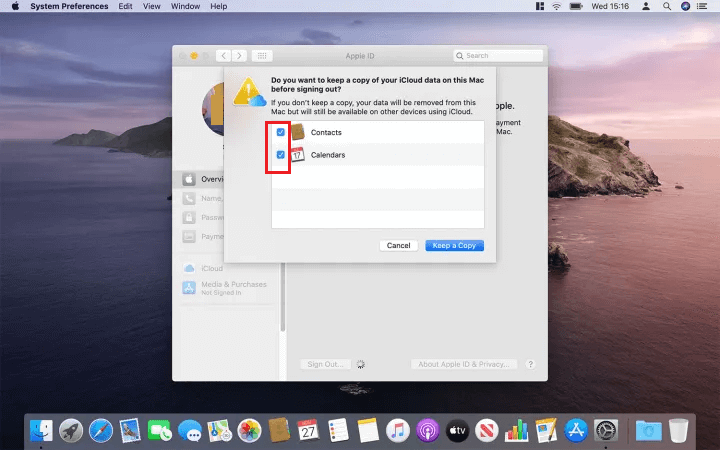Uncheck the Contacts checkbox
Screen dimensions: 720x450
tap(281, 132)
